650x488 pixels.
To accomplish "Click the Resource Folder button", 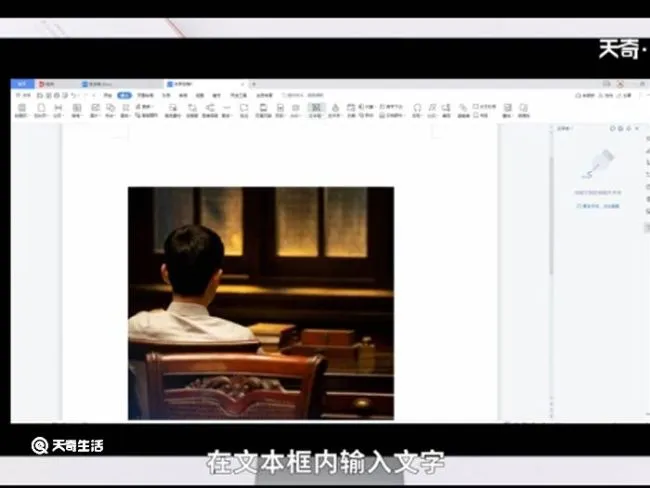I will coord(524,111).
